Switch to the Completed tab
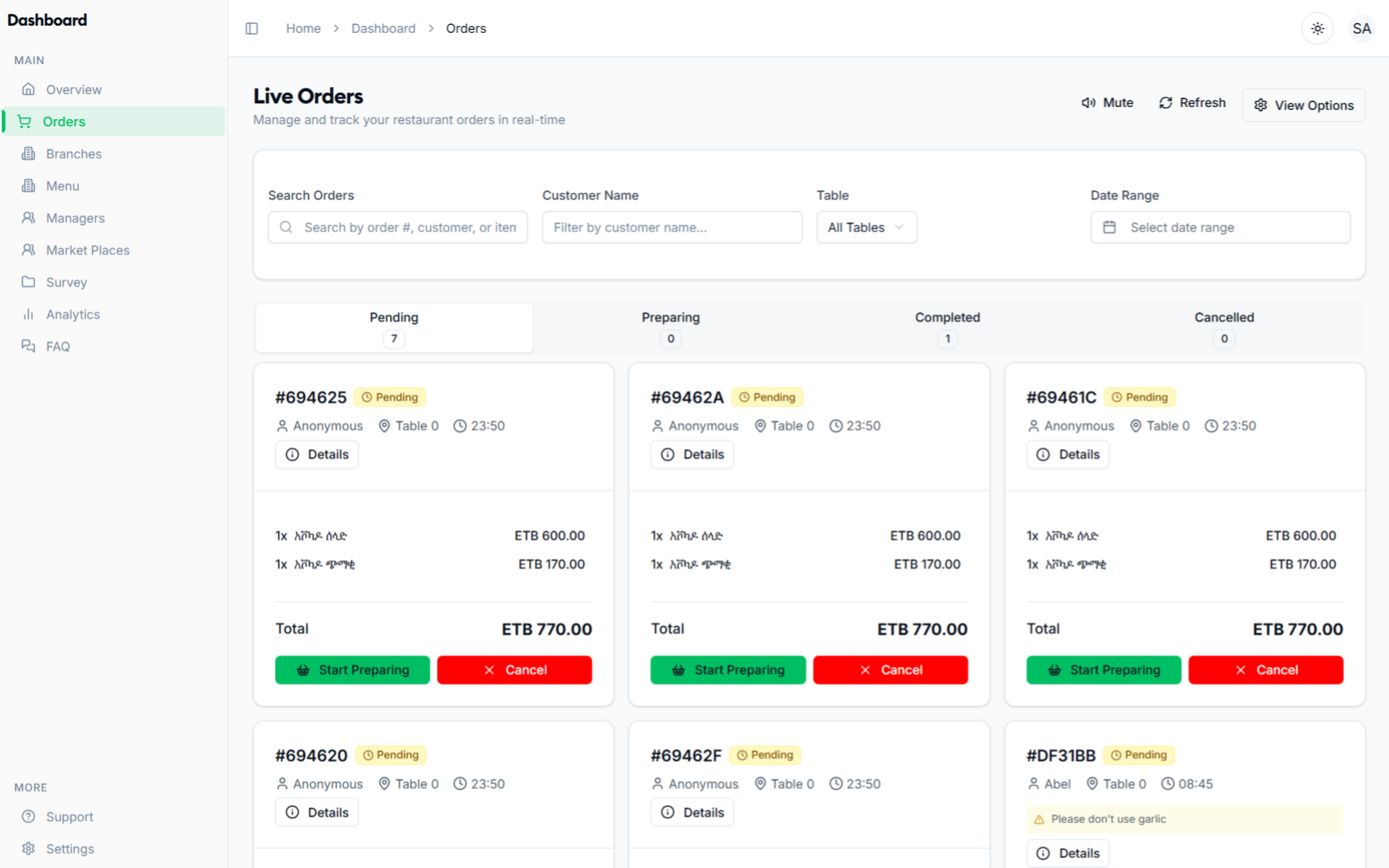 click(x=947, y=327)
